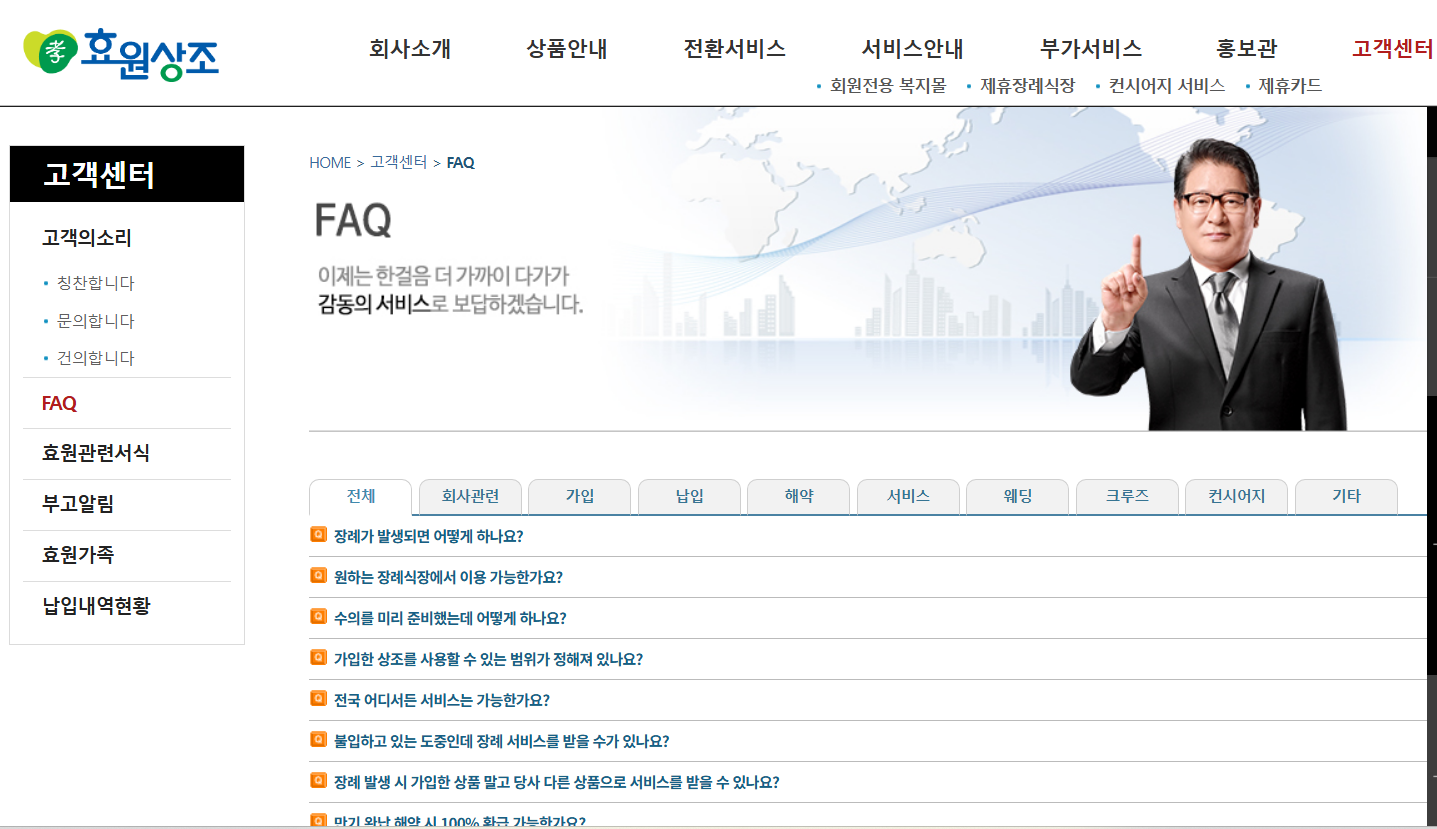Viewport: 1437px width, 829px height.
Task: Go to 회원전용 복지몰 submenu
Action: tap(888, 86)
